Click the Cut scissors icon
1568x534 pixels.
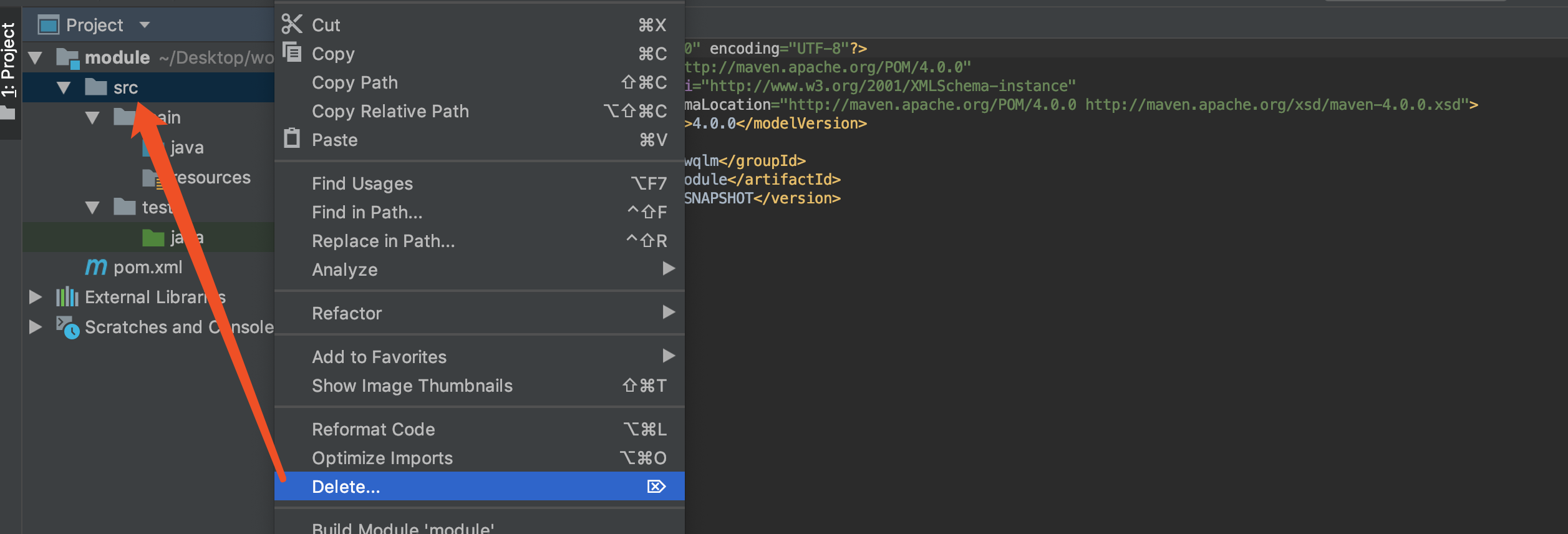point(291,24)
